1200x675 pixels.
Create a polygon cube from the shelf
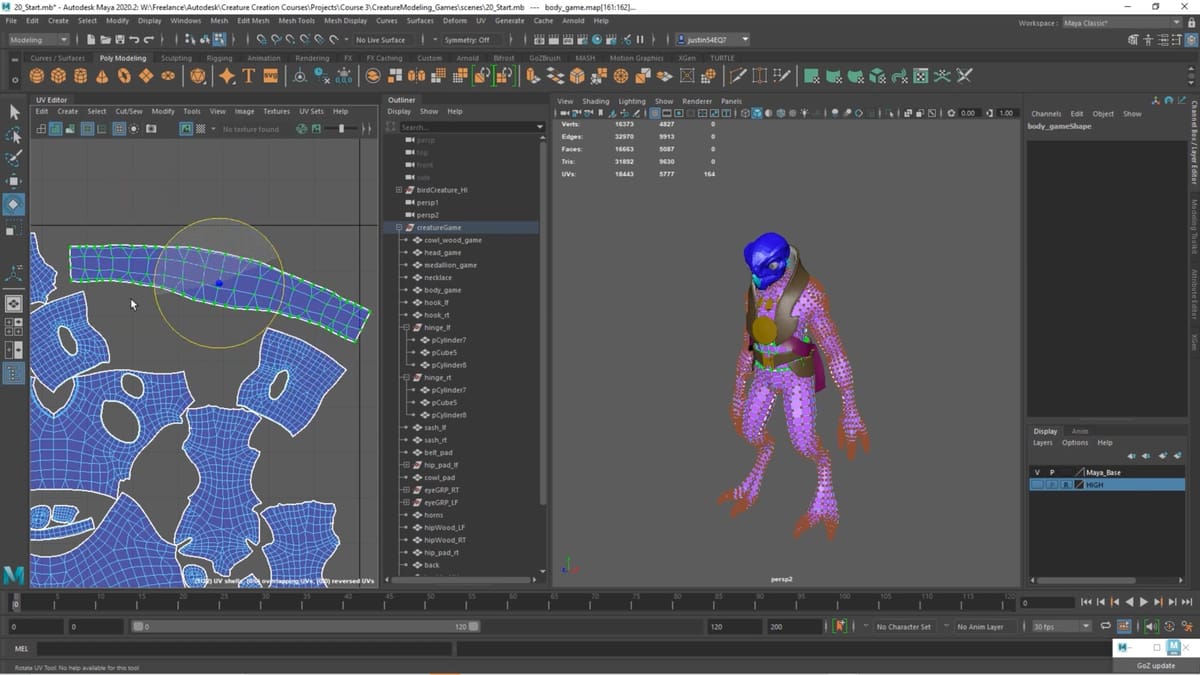pyautogui.click(x=58, y=76)
